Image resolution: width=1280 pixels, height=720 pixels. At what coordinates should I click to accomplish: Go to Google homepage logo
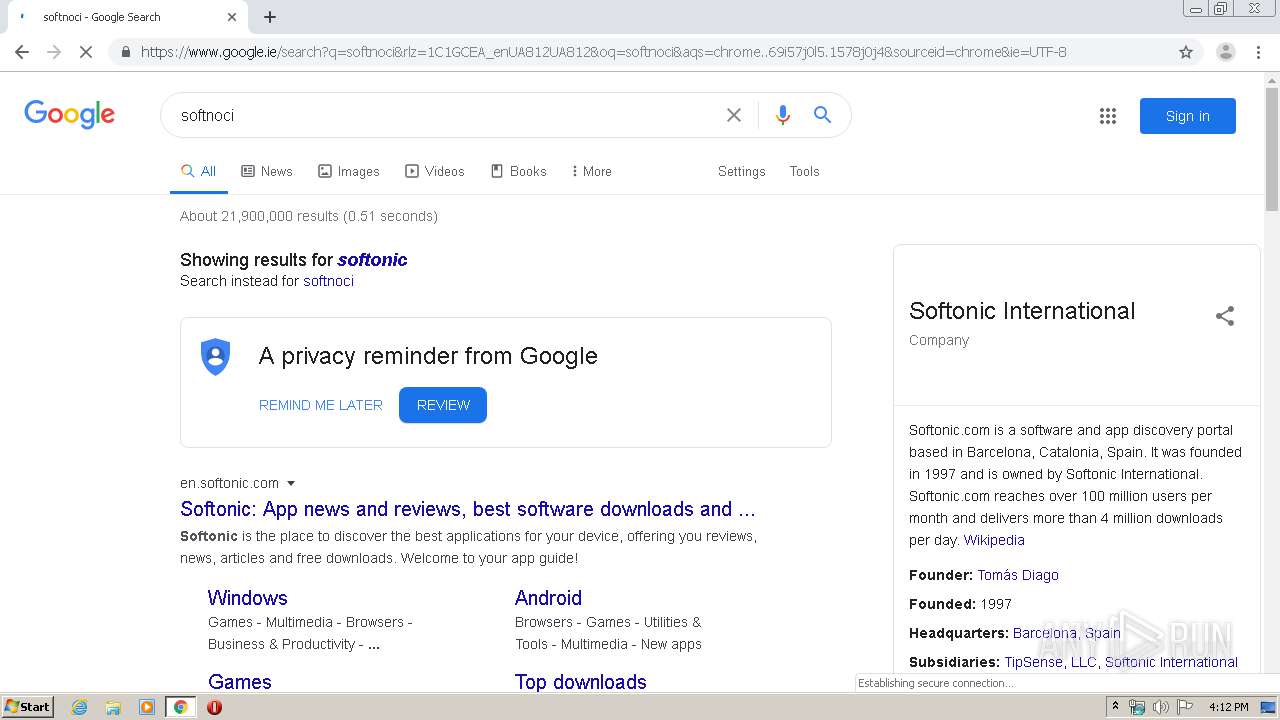click(70, 115)
